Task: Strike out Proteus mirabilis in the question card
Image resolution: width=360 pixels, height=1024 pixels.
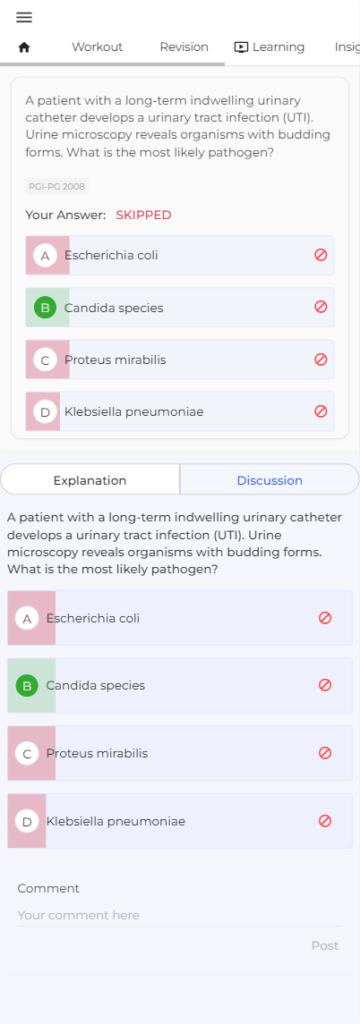Action: coord(320,359)
